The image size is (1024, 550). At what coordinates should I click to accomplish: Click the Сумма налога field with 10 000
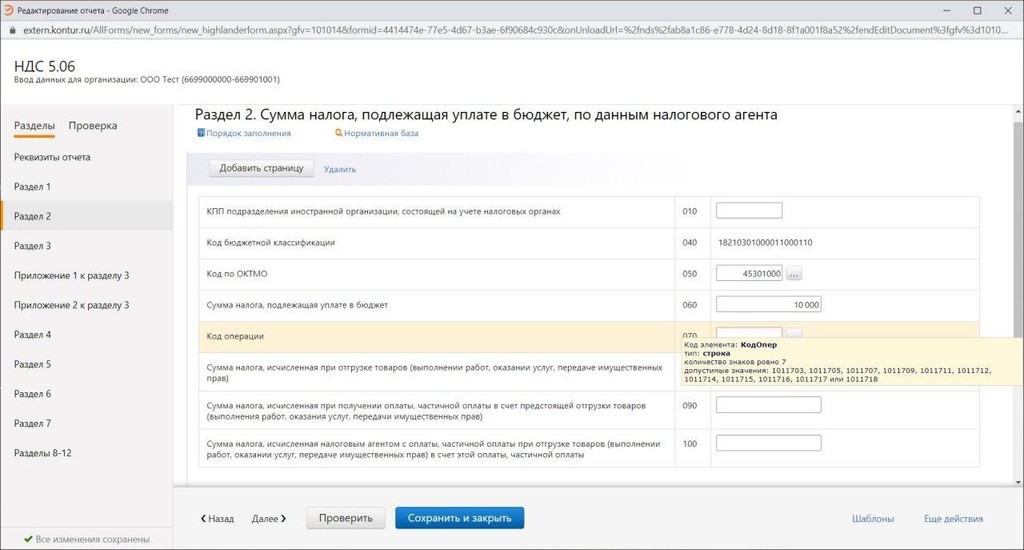point(768,305)
